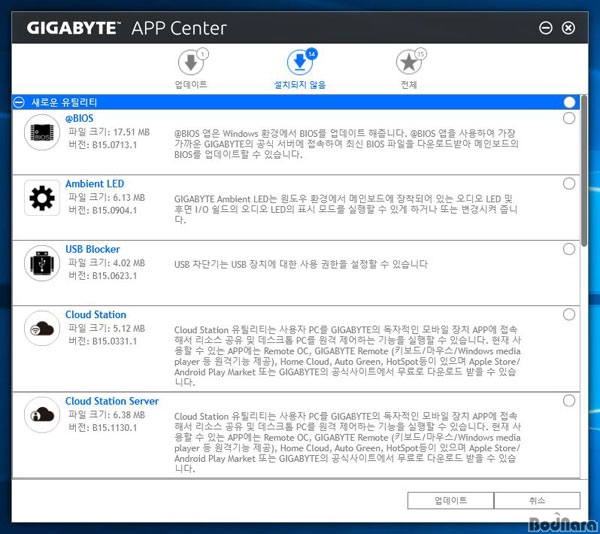Open the 업데이트 tab with download icon
This screenshot has height=534, width=600.
coord(191,69)
